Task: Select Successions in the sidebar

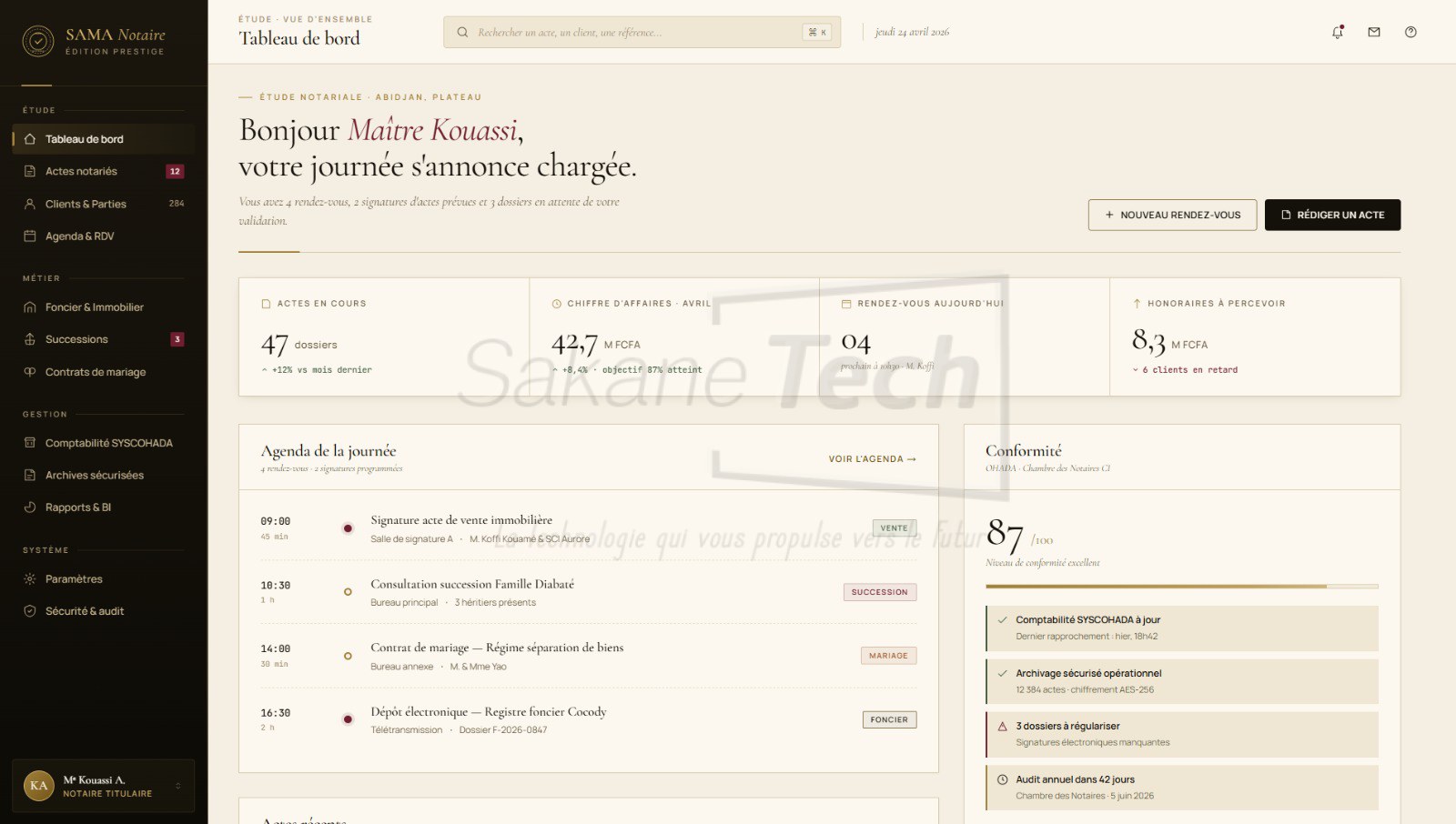Action: (104, 339)
